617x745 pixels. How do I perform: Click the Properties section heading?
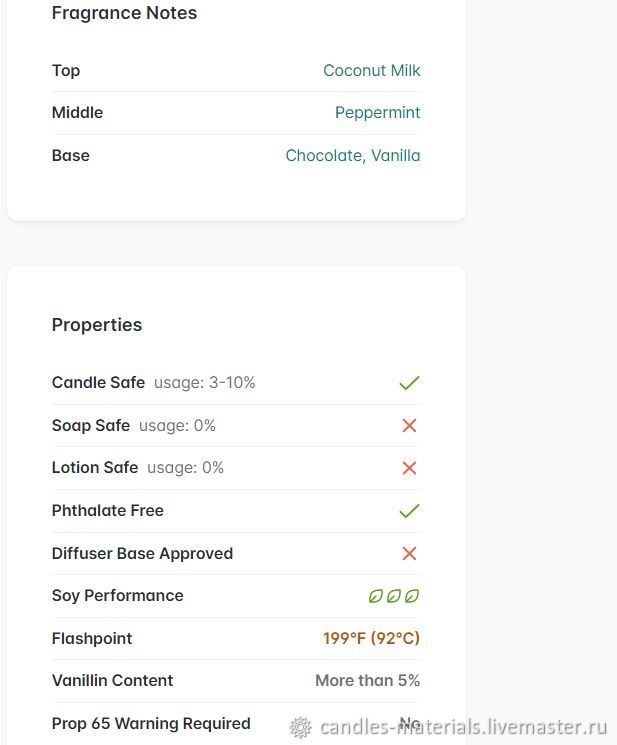(97, 325)
